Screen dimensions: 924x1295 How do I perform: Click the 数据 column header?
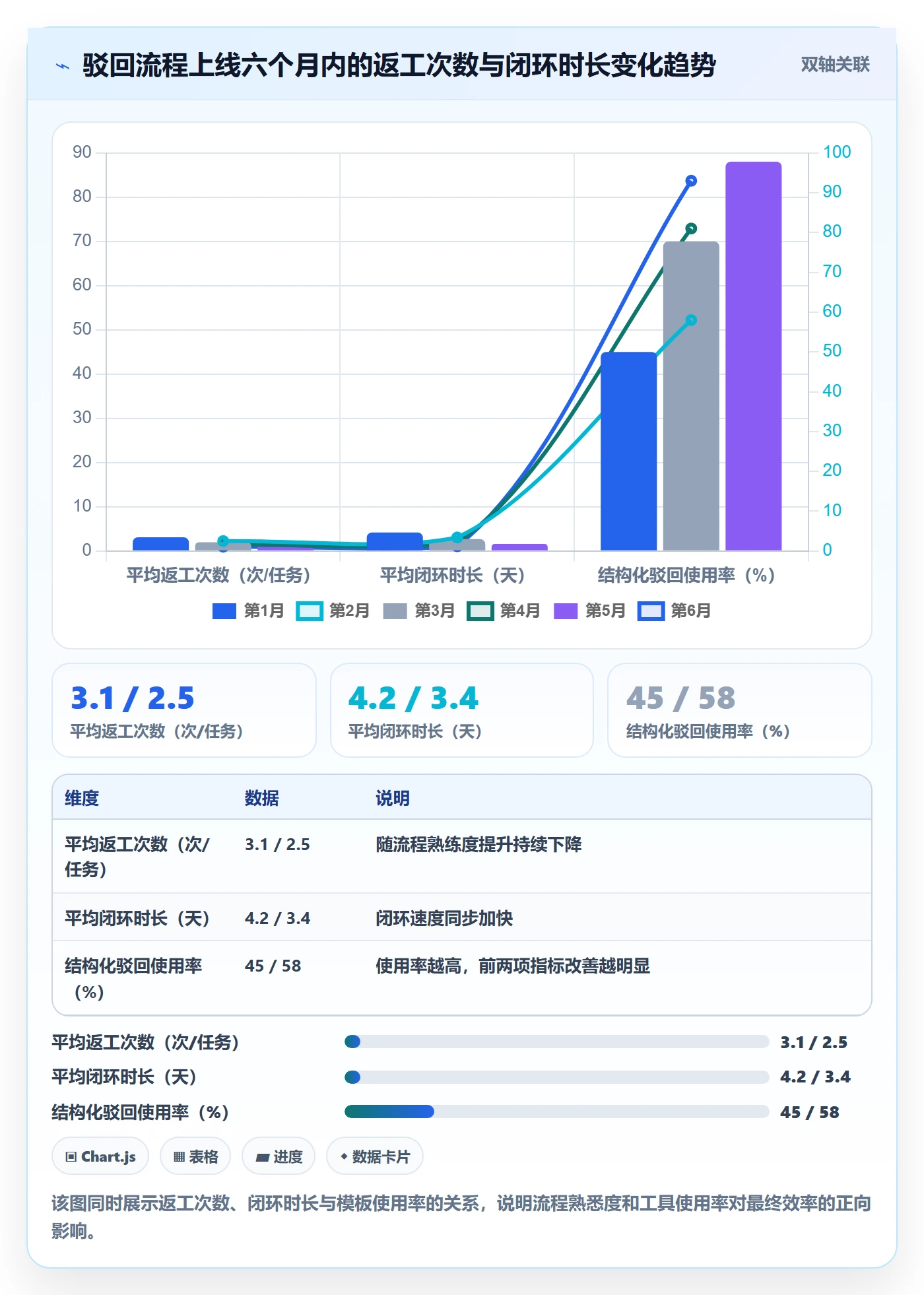[261, 799]
